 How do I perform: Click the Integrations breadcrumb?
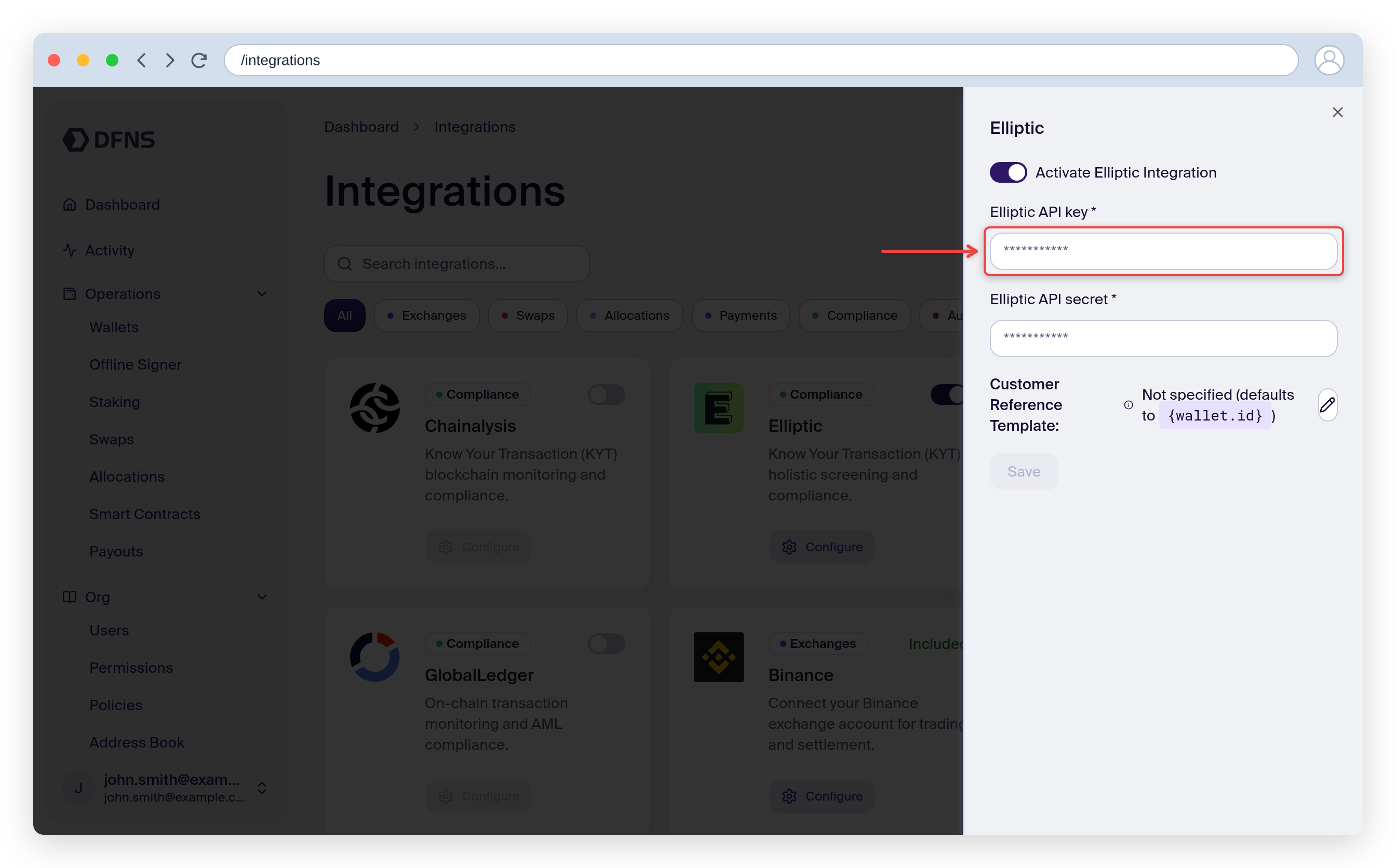point(475,127)
